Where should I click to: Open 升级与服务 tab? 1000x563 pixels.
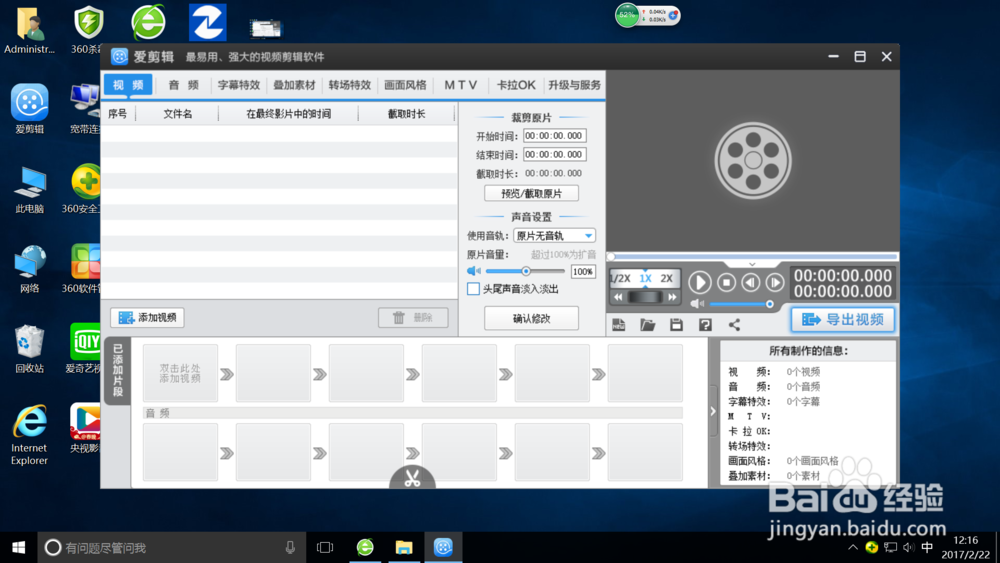click(574, 85)
